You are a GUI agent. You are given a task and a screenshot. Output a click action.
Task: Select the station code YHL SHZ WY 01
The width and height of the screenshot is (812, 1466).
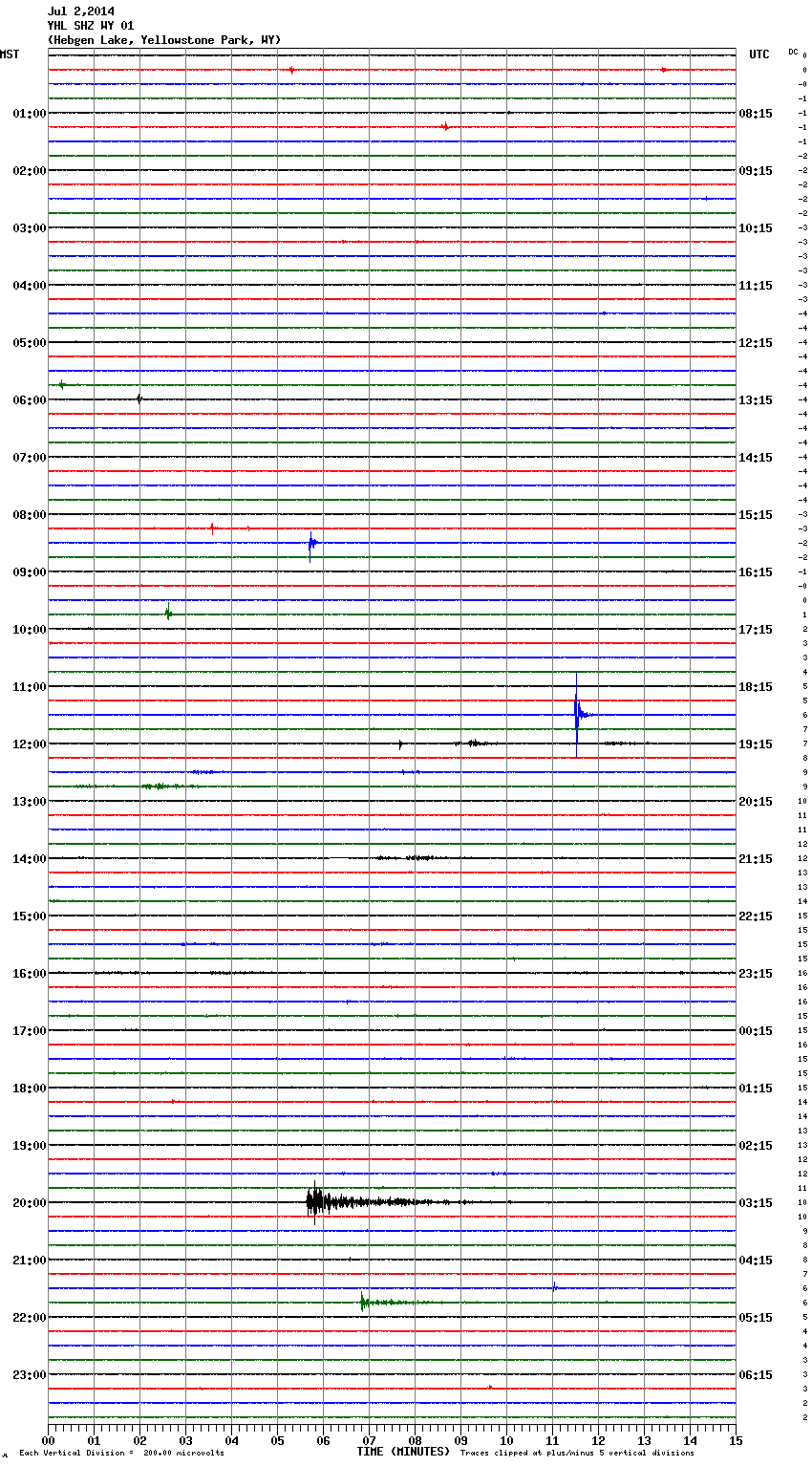(91, 26)
